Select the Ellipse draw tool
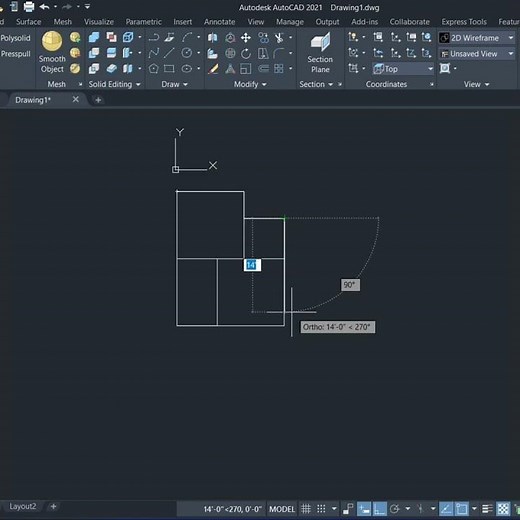The width and height of the screenshot is (520, 520). (x=187, y=69)
